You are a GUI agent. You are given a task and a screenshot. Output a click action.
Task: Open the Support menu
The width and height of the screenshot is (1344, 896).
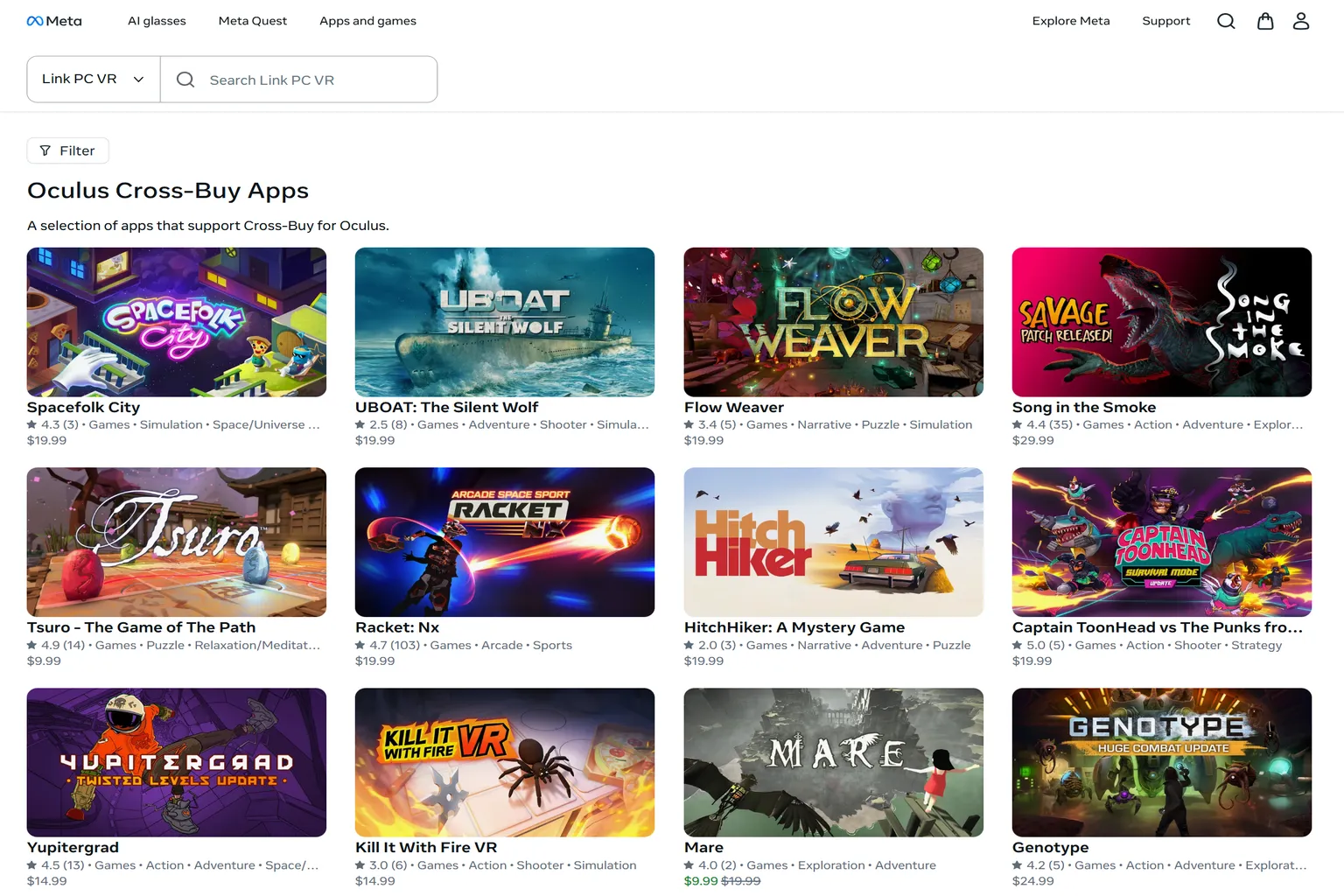coord(1166,21)
